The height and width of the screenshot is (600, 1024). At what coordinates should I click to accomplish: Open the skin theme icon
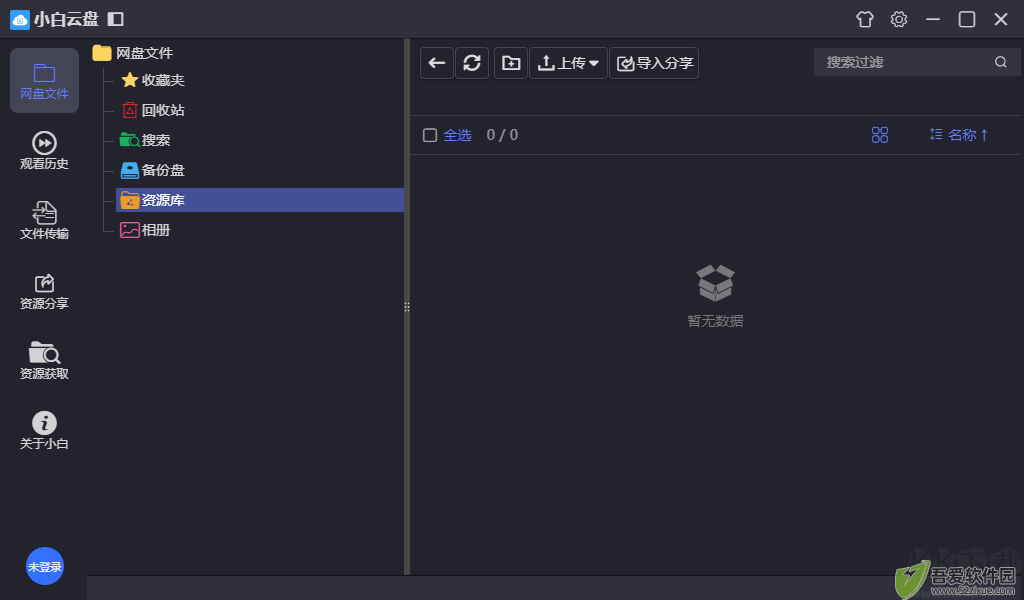coord(865,19)
